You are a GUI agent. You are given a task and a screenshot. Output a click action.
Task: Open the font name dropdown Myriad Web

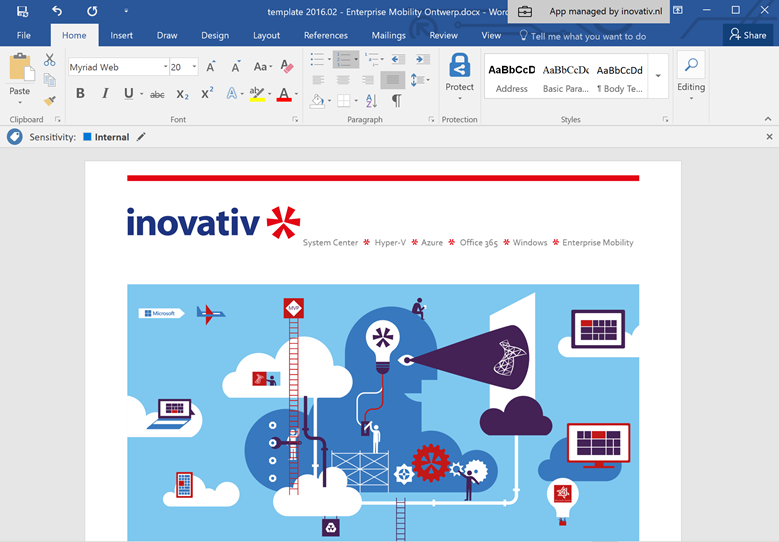[165, 67]
